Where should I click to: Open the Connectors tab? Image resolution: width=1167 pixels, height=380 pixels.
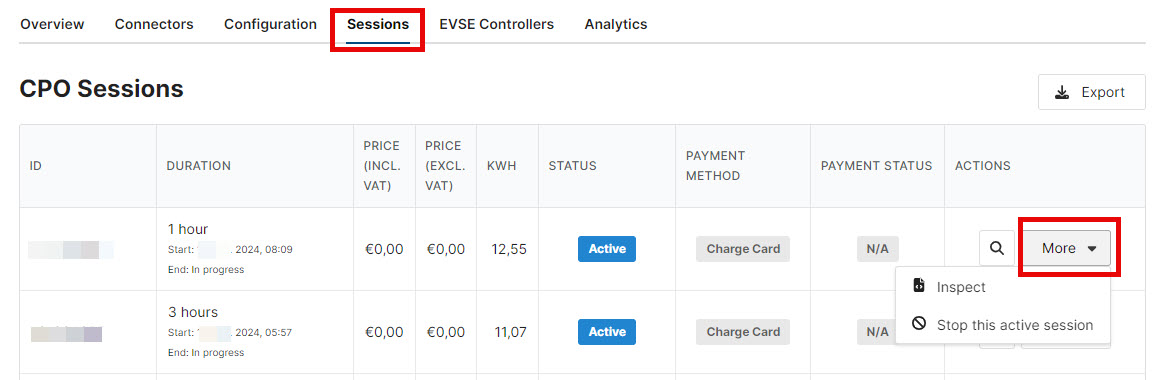click(154, 24)
